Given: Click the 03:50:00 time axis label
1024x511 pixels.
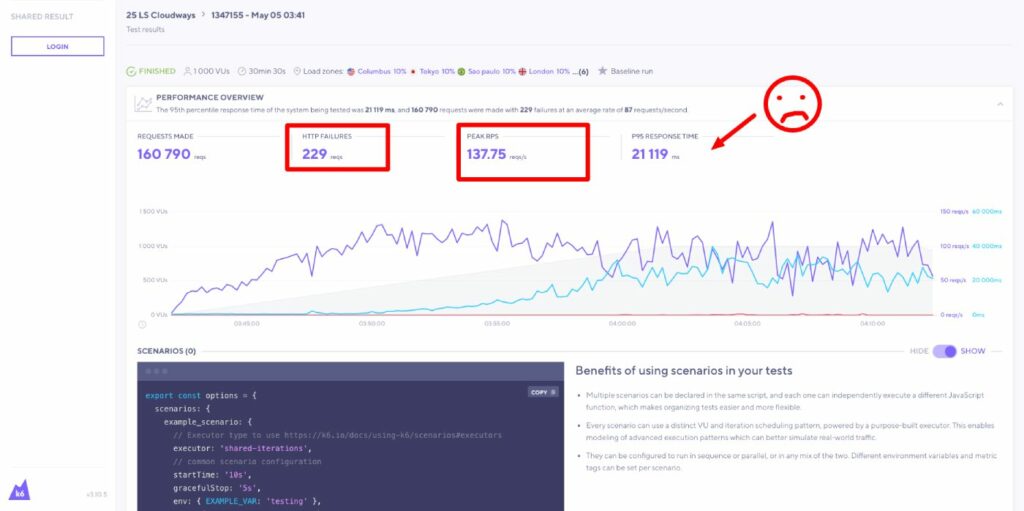Looking at the screenshot, I should coord(372,323).
